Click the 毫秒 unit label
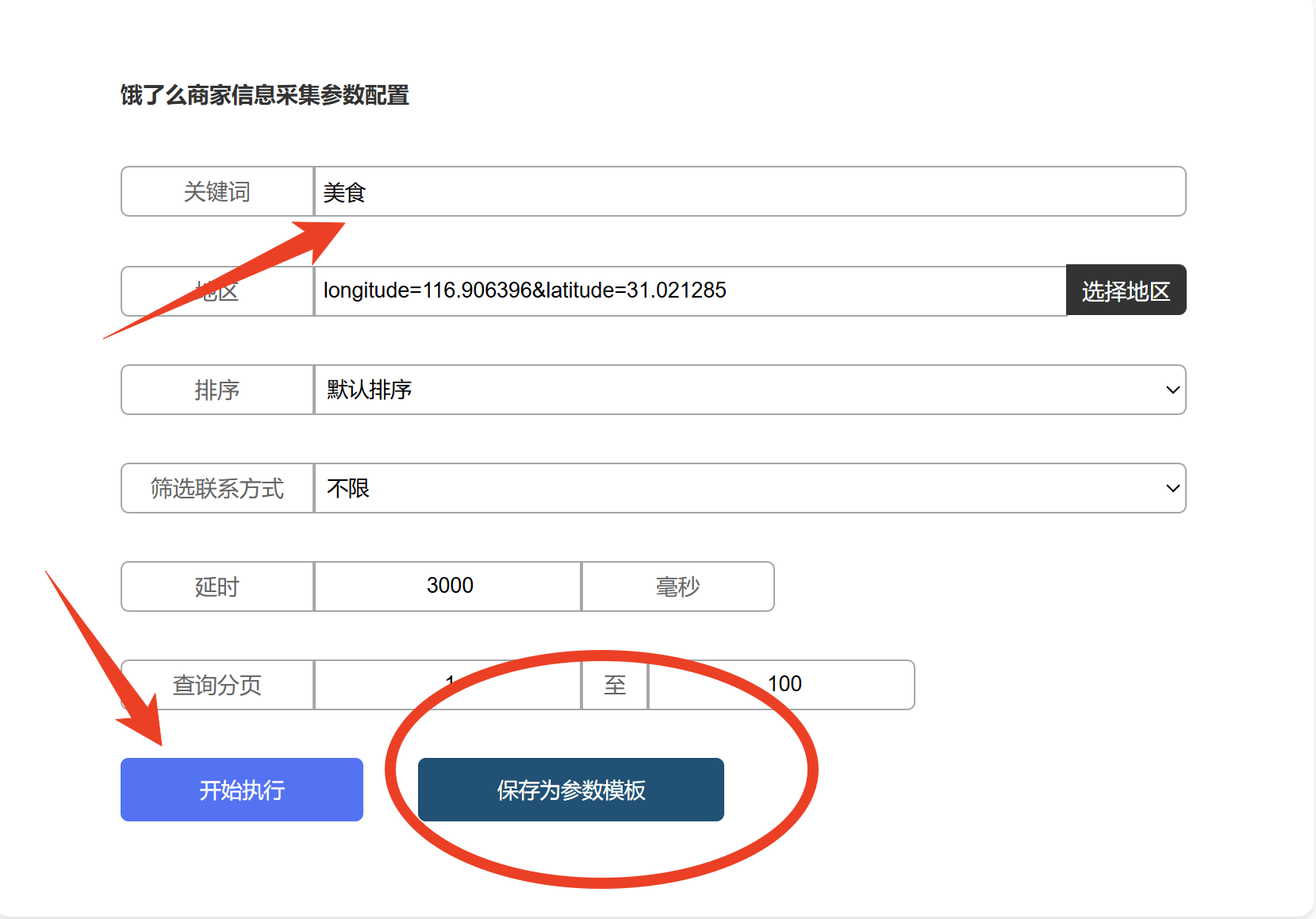Image resolution: width=1316 pixels, height=919 pixels. pos(677,586)
